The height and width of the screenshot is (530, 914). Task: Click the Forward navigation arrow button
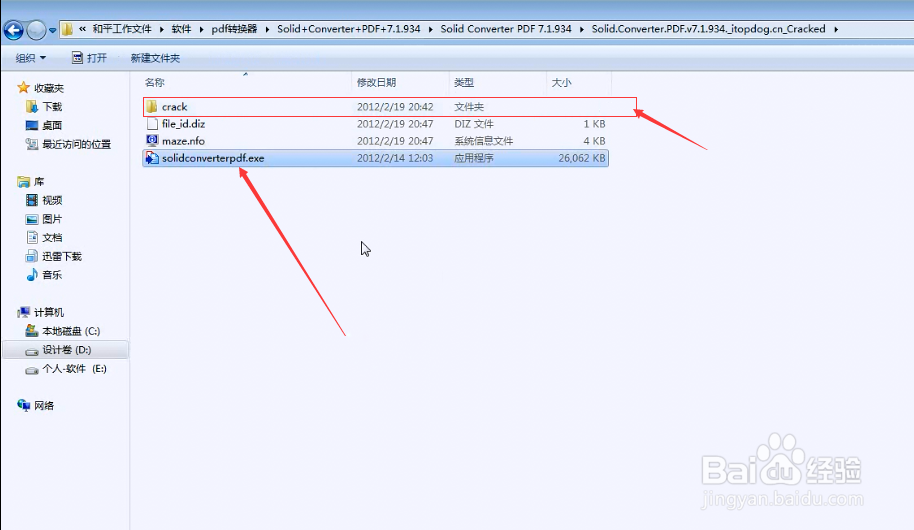coord(36,30)
